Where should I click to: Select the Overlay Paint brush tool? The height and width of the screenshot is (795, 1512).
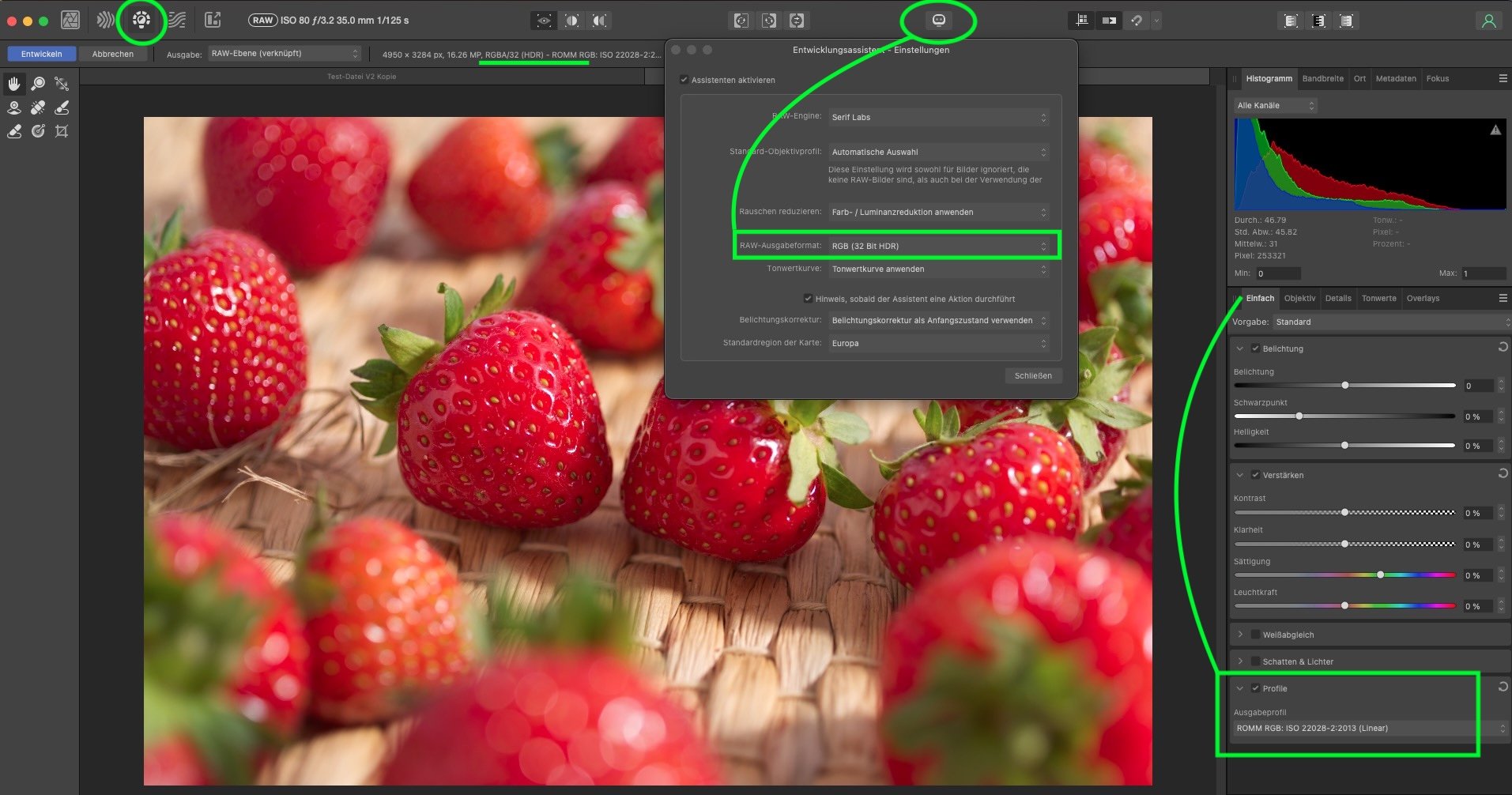[62, 107]
